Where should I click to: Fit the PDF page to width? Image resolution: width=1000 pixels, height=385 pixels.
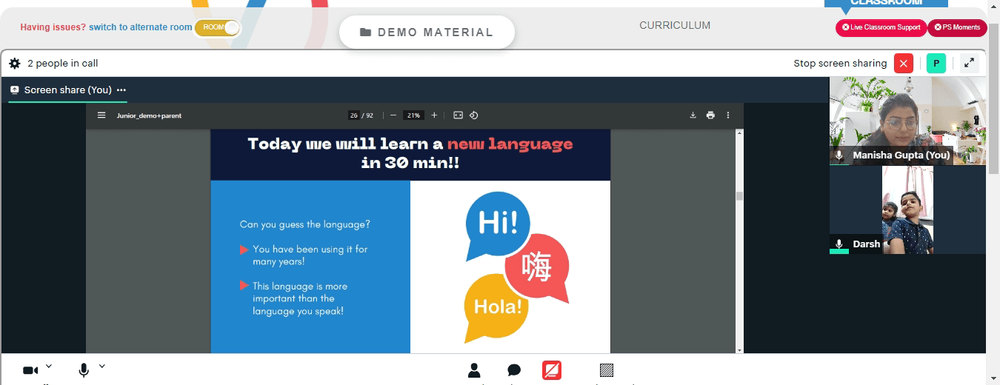coord(458,115)
